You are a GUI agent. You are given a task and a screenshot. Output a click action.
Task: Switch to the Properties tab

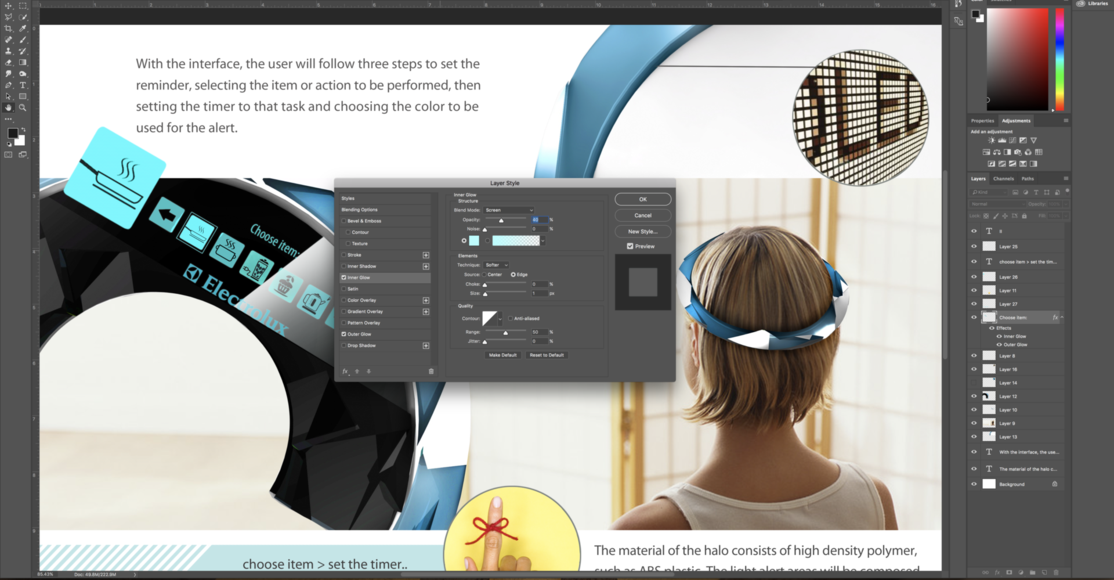coord(983,121)
